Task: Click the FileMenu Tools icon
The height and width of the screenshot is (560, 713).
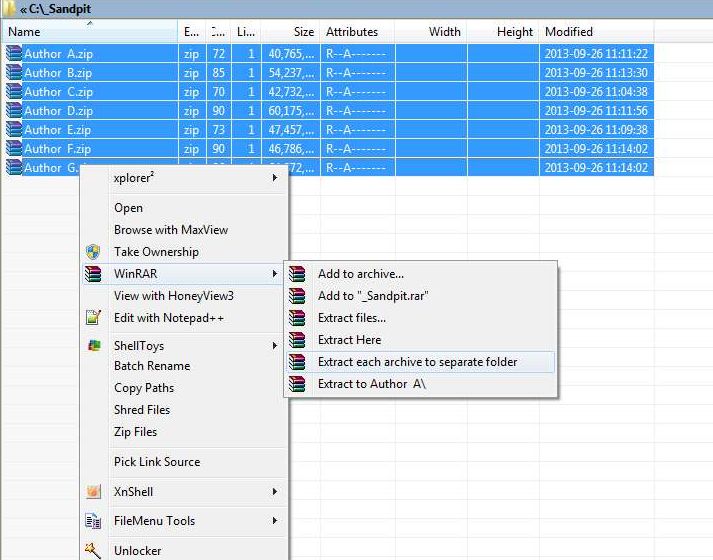Action: coord(93,521)
